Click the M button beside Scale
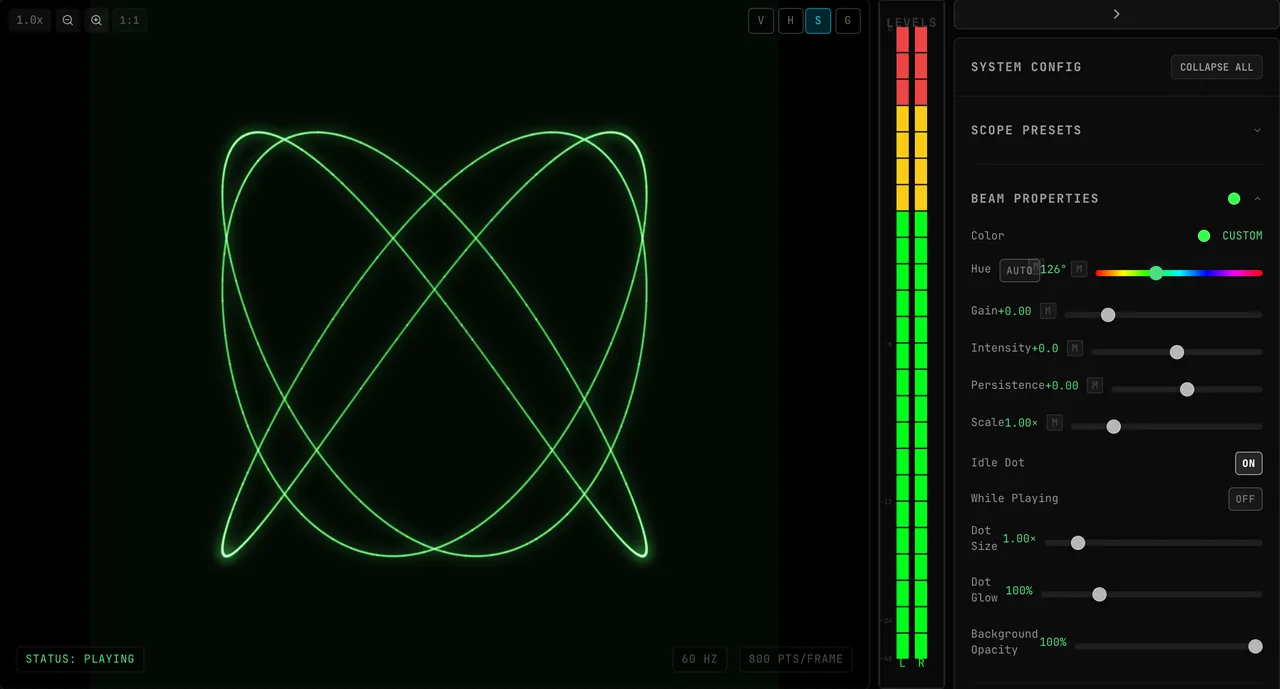The image size is (1280, 689). [1054, 423]
